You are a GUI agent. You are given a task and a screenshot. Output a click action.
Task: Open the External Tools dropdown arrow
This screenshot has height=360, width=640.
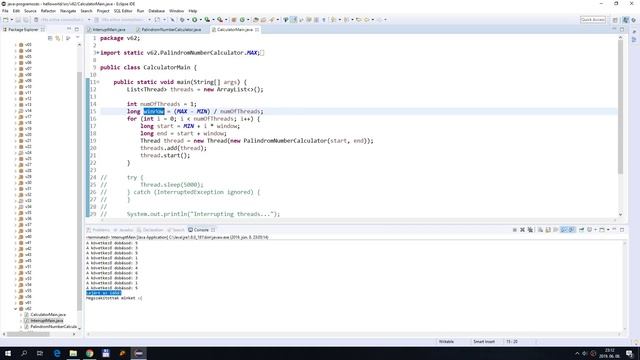tap(226, 20)
